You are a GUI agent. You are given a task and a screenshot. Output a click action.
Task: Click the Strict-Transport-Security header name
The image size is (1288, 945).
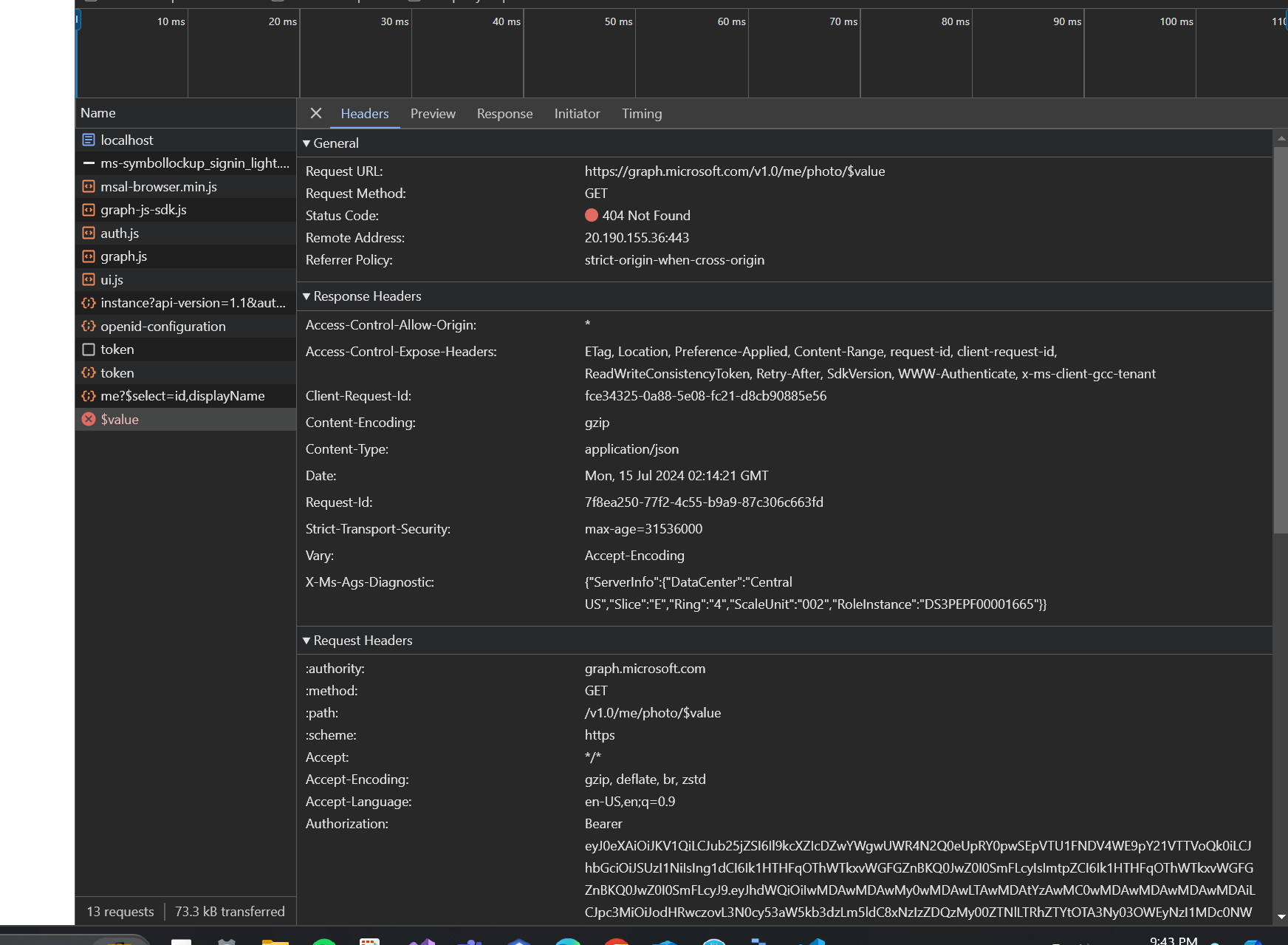pyautogui.click(x=378, y=529)
